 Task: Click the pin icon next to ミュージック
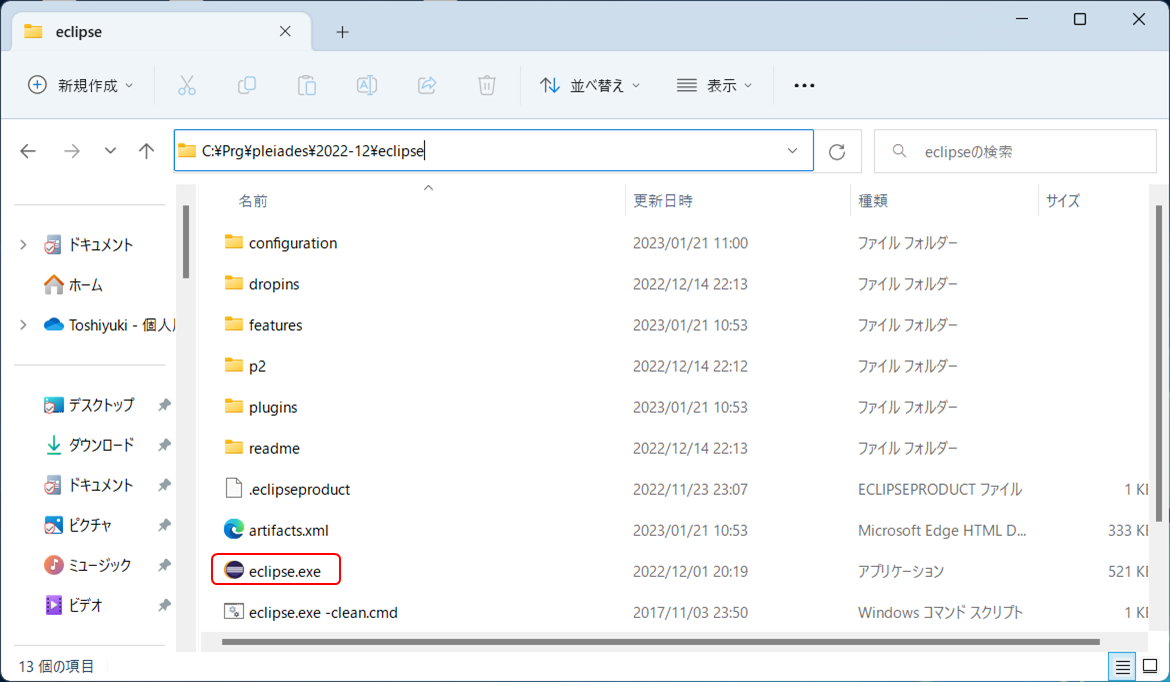click(164, 566)
